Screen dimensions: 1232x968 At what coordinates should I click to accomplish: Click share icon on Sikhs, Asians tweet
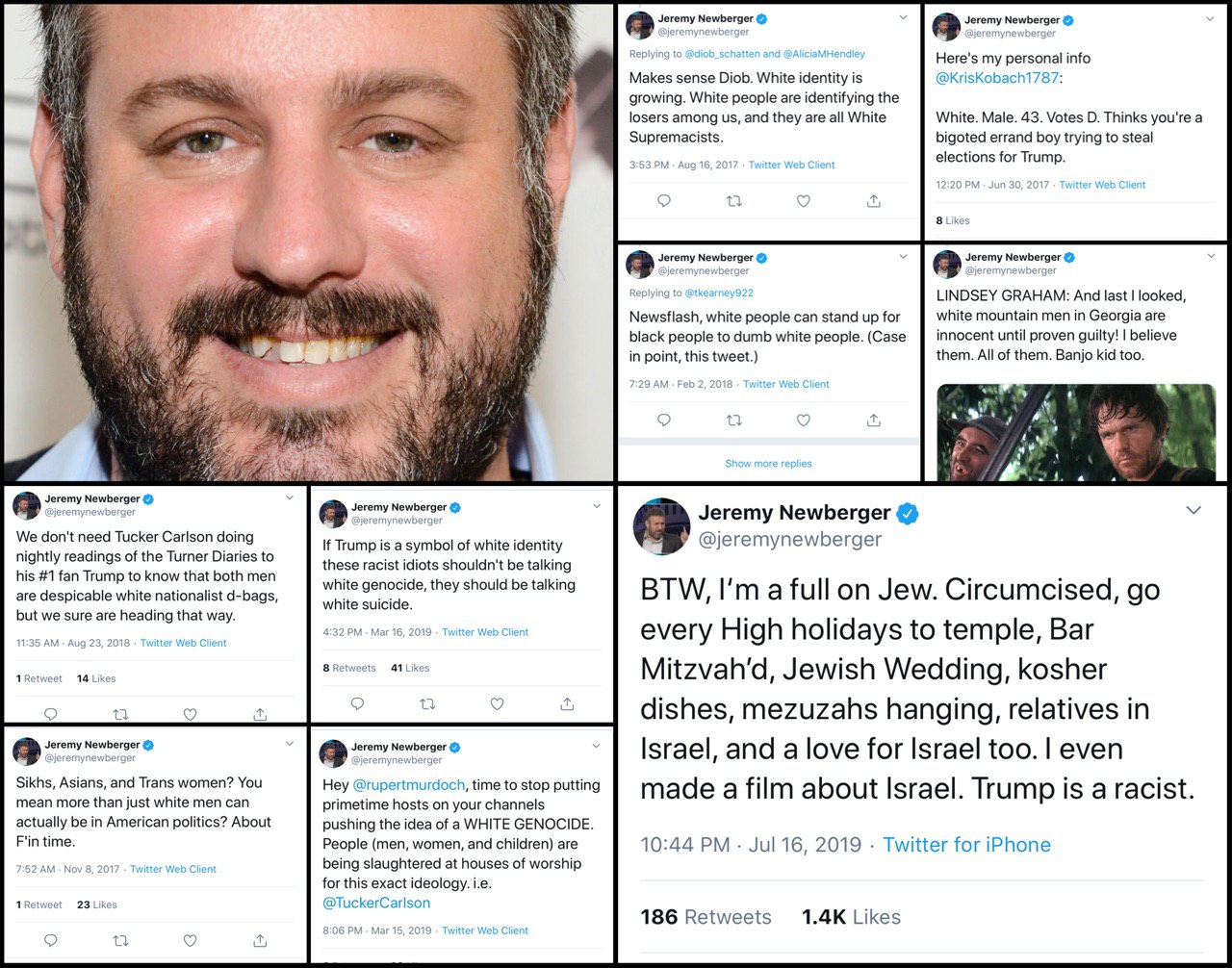click(260, 940)
